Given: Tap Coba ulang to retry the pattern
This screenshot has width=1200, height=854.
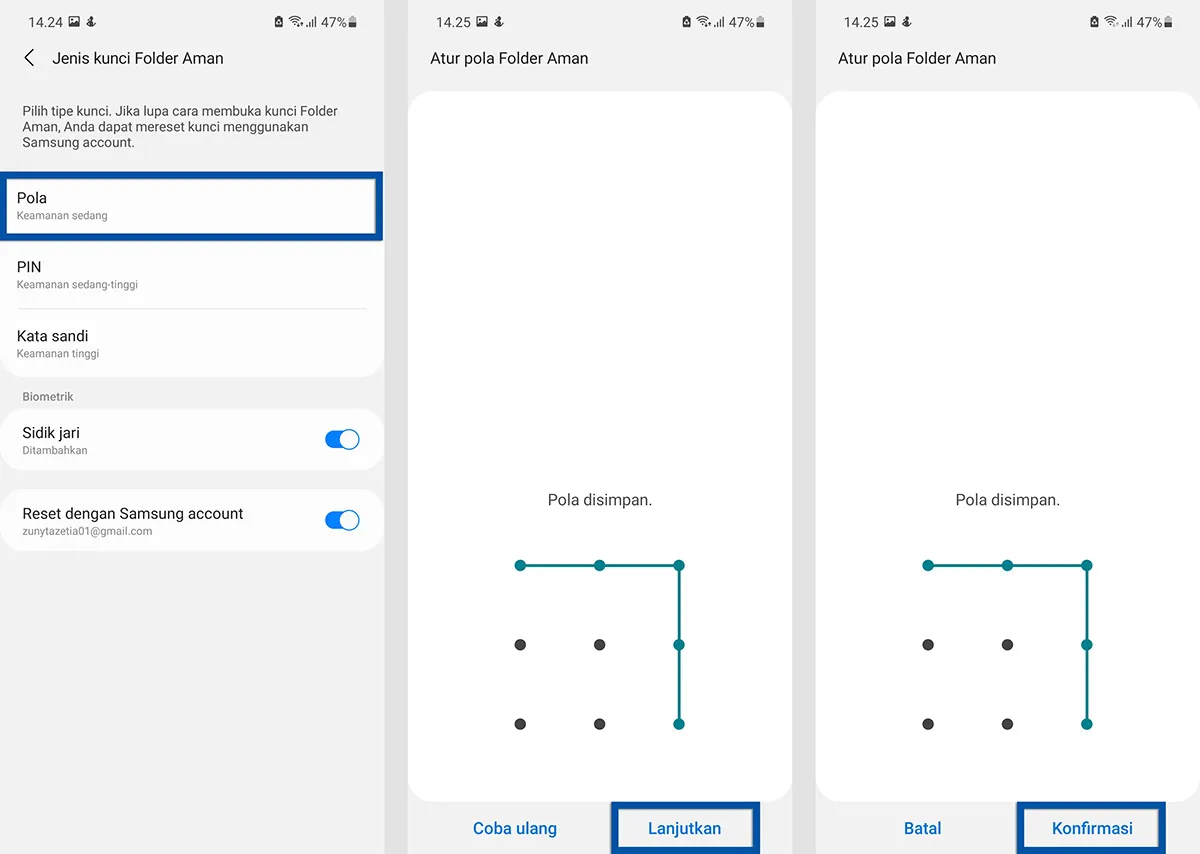Looking at the screenshot, I should [514, 828].
